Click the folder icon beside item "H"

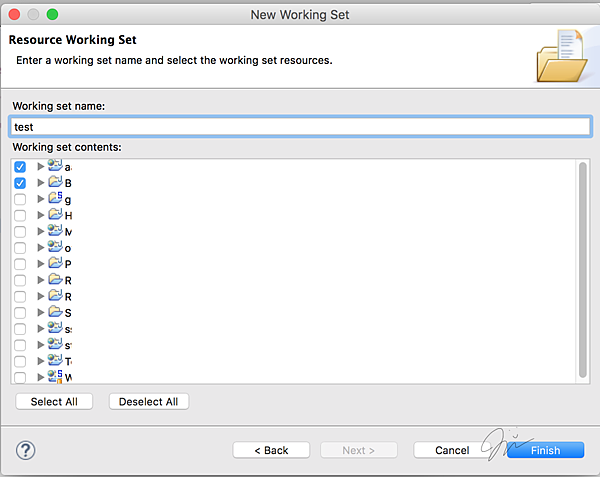(55, 214)
